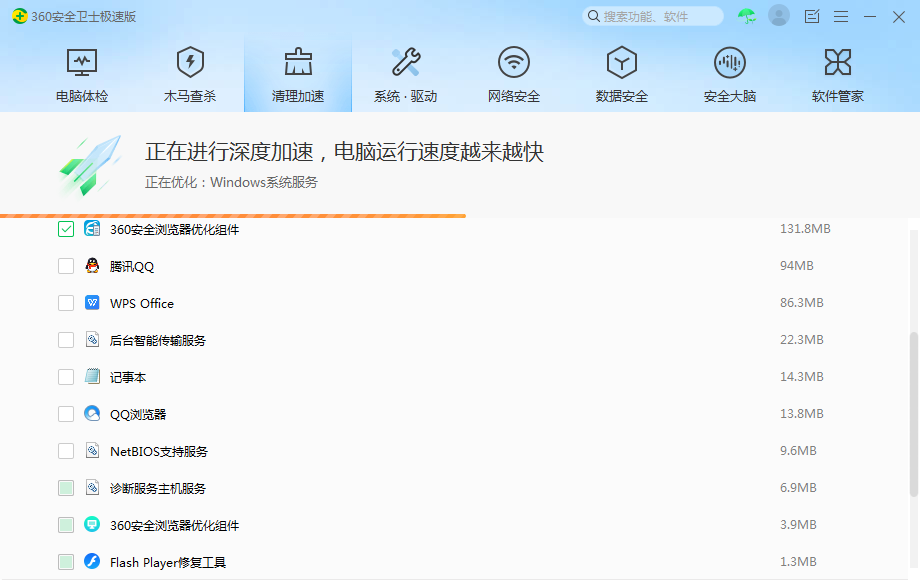Check the QQ浏览器 checkbox

point(66,414)
